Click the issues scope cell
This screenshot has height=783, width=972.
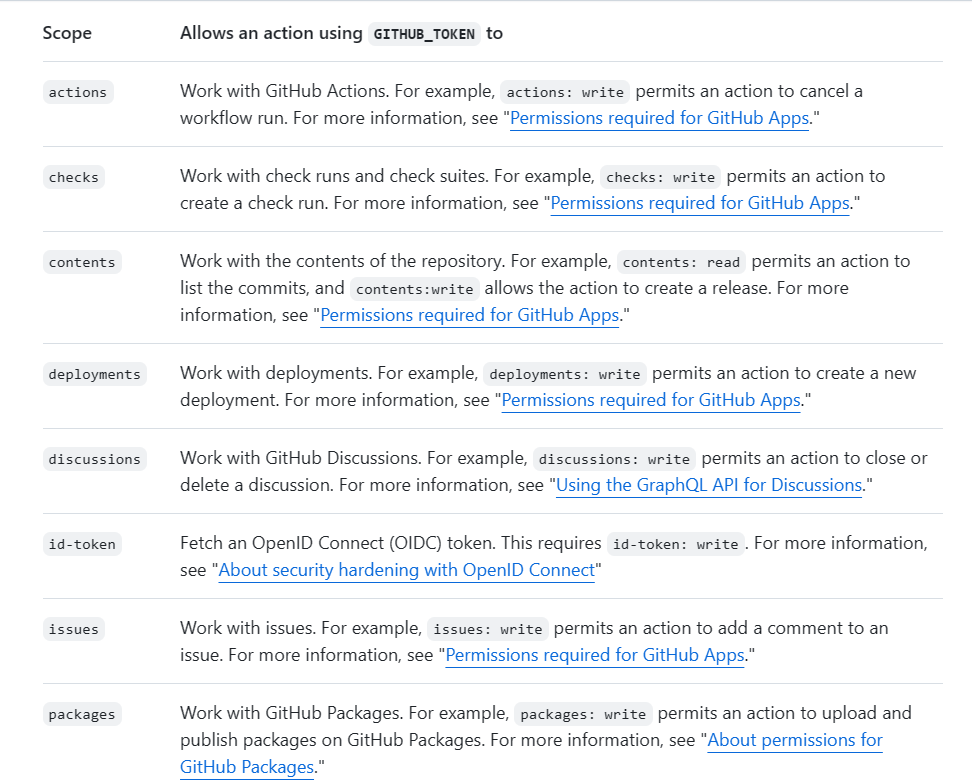(x=74, y=629)
